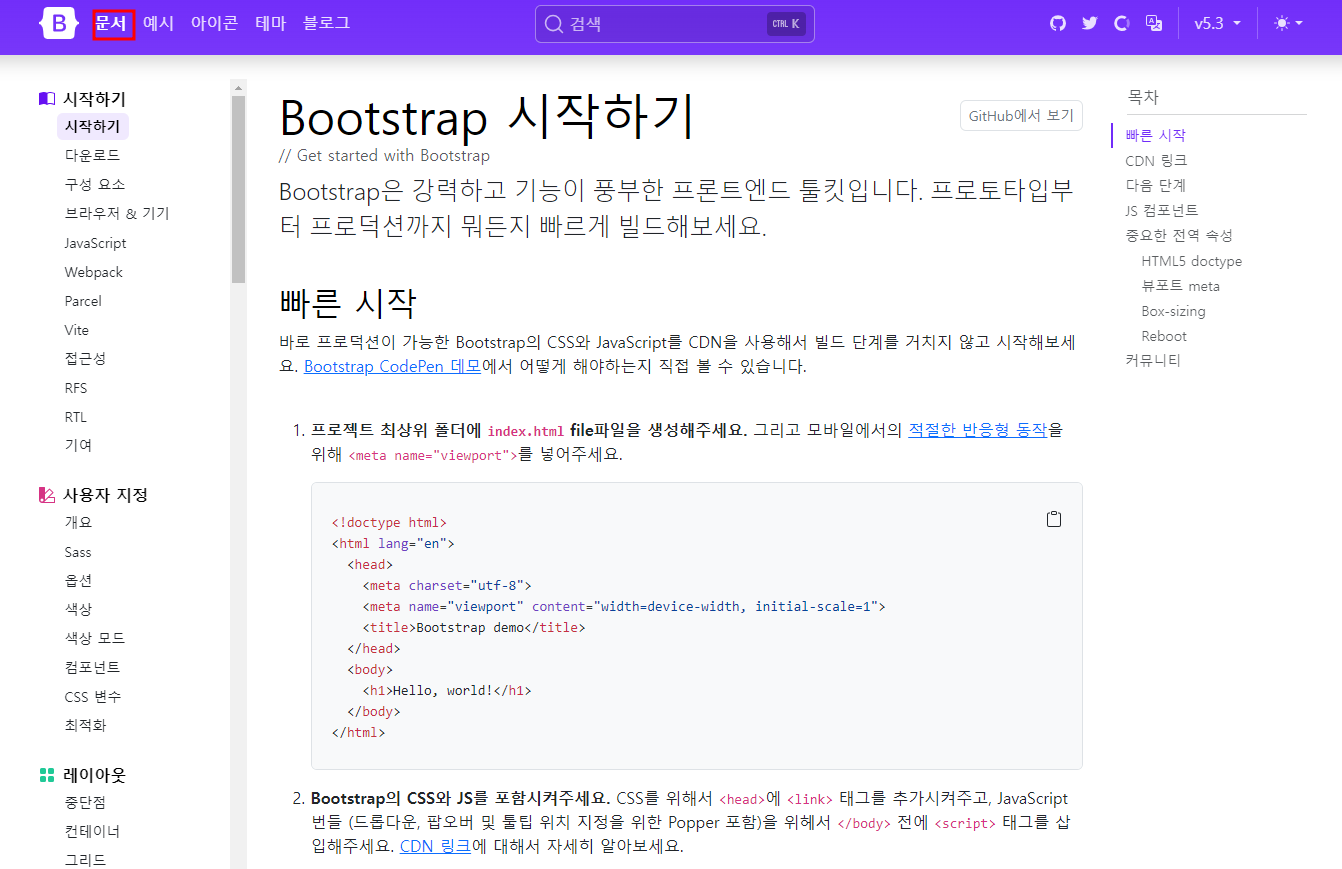Open 개요 under 사용자 지정
The height and width of the screenshot is (869, 1342).
(x=78, y=523)
